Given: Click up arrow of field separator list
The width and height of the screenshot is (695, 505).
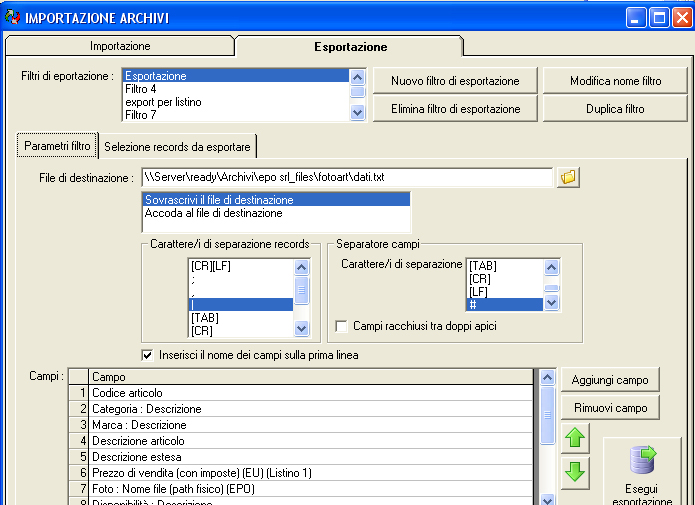Looking at the screenshot, I should point(551,267).
